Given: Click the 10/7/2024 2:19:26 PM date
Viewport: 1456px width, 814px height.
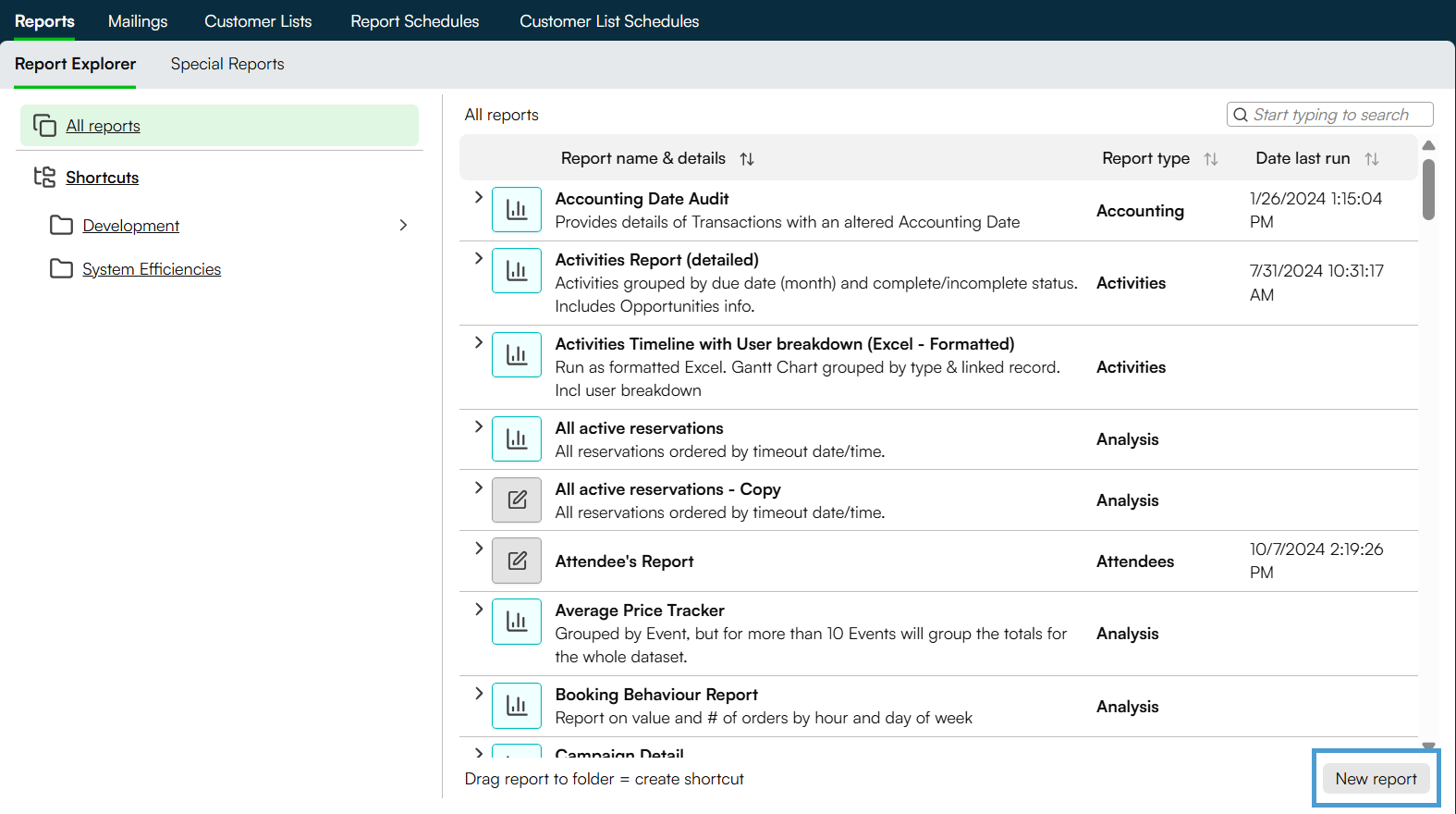Looking at the screenshot, I should [x=1316, y=561].
